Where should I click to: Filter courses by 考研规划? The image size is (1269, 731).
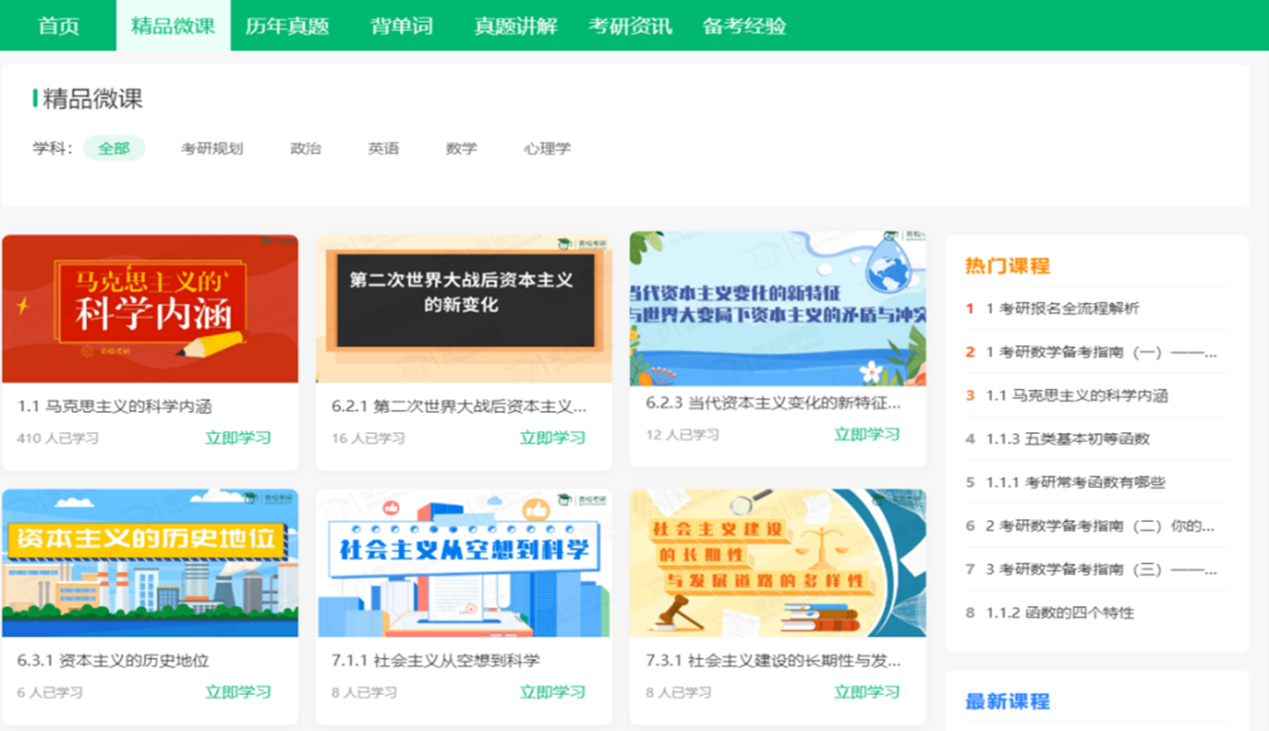pos(212,148)
